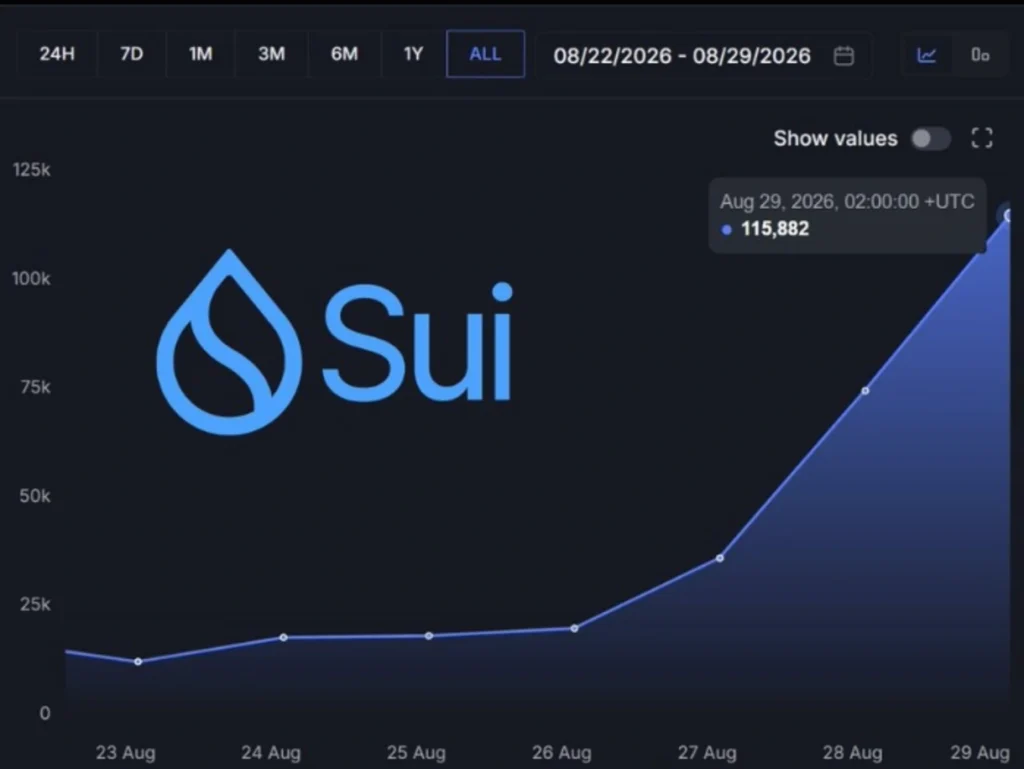Image resolution: width=1024 pixels, height=769 pixels.
Task: Click the 50k axis label
Action: [35, 496]
